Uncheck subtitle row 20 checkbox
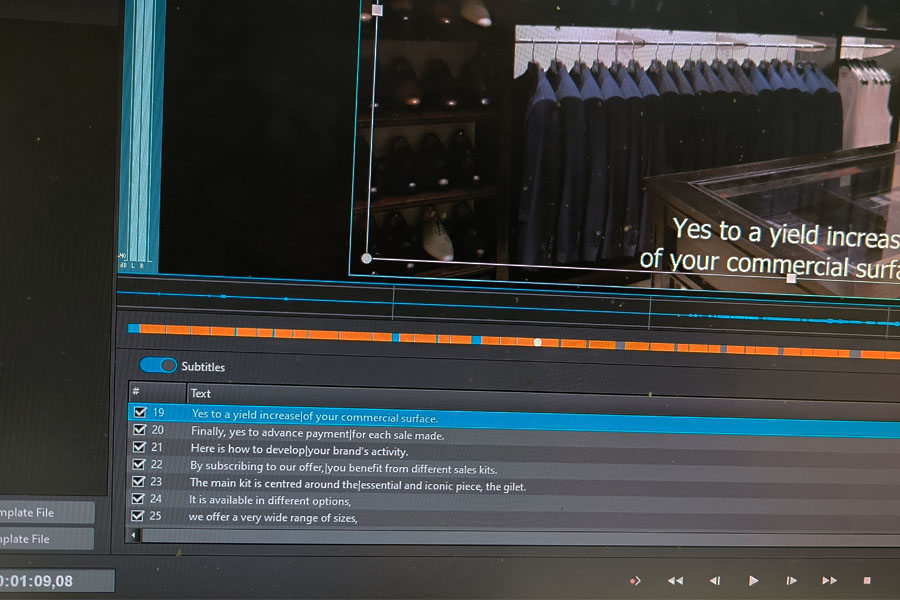The width and height of the screenshot is (900, 600). [x=139, y=429]
